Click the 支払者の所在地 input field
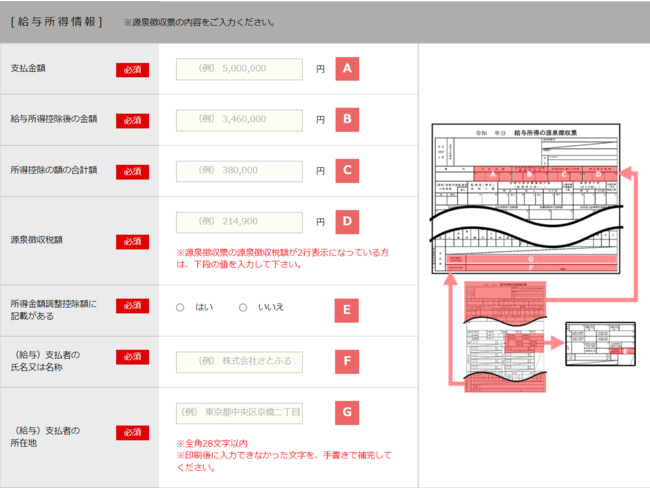 pos(239,413)
